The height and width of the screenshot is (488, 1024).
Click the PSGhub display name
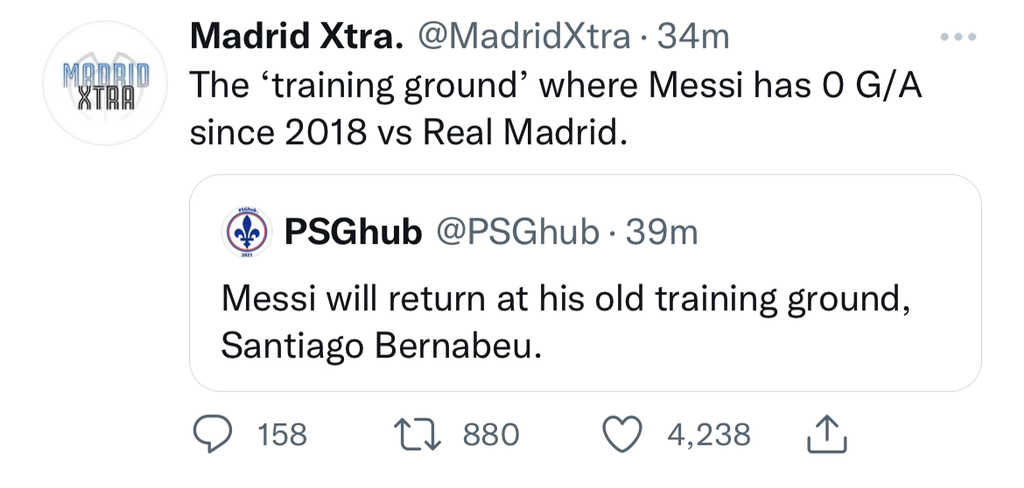353,233
